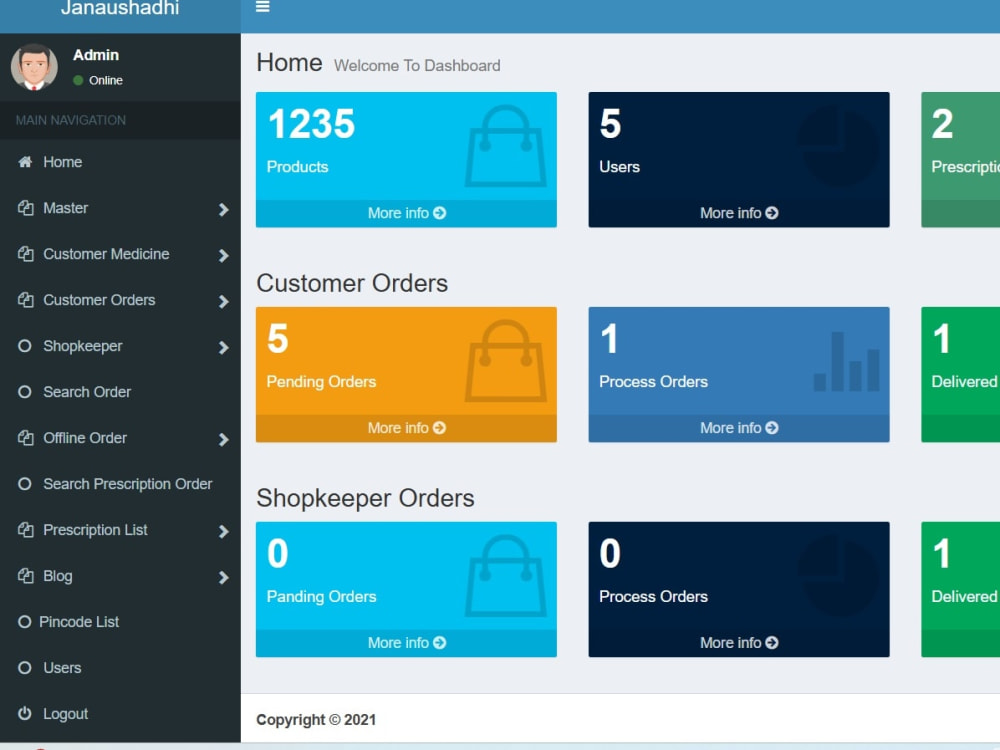Screen dimensions: 1000x750
Task: Click the Customer Medicine sidebar icon
Action: click(26, 254)
